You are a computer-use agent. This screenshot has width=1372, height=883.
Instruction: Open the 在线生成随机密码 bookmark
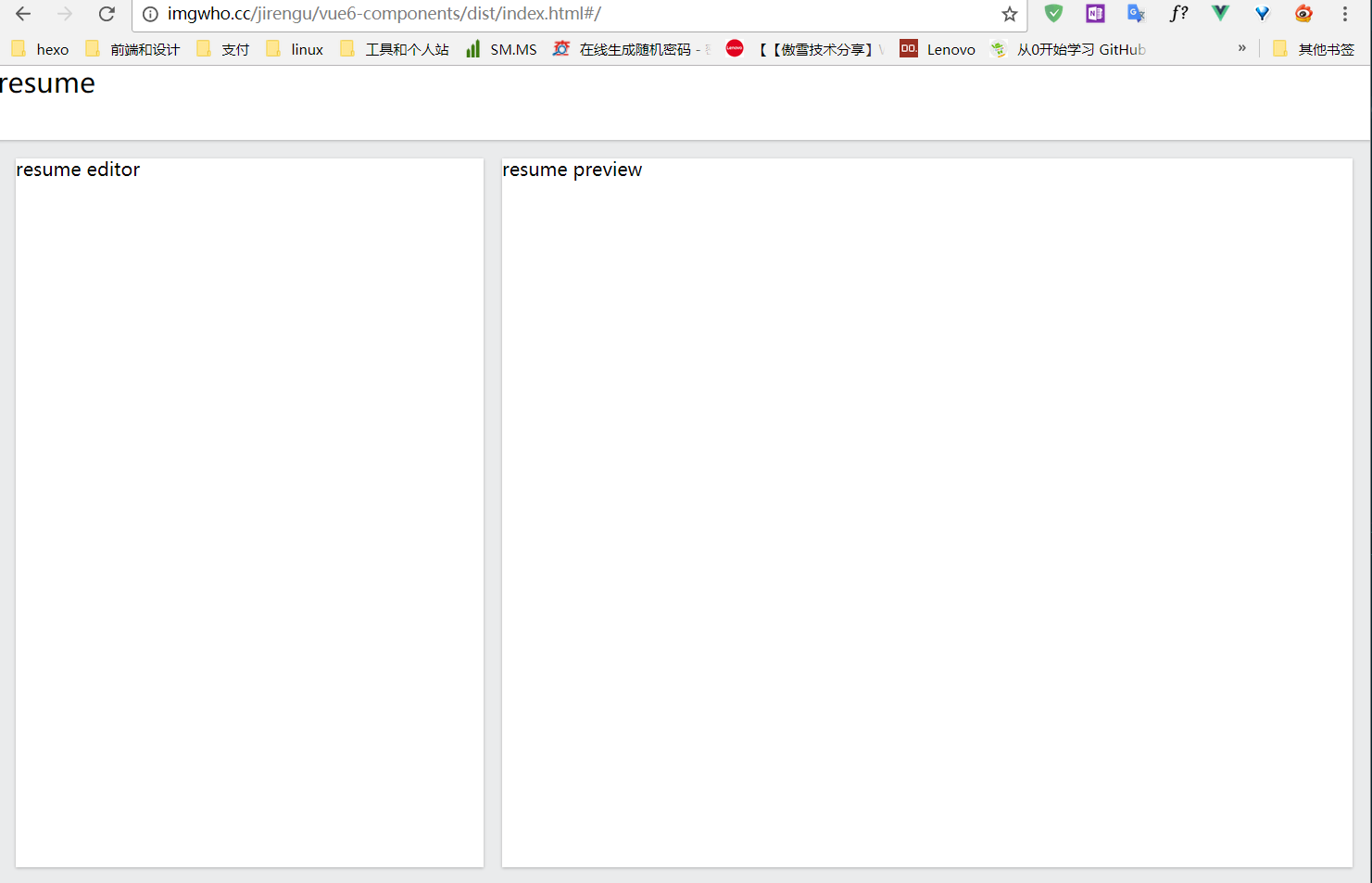(x=632, y=49)
